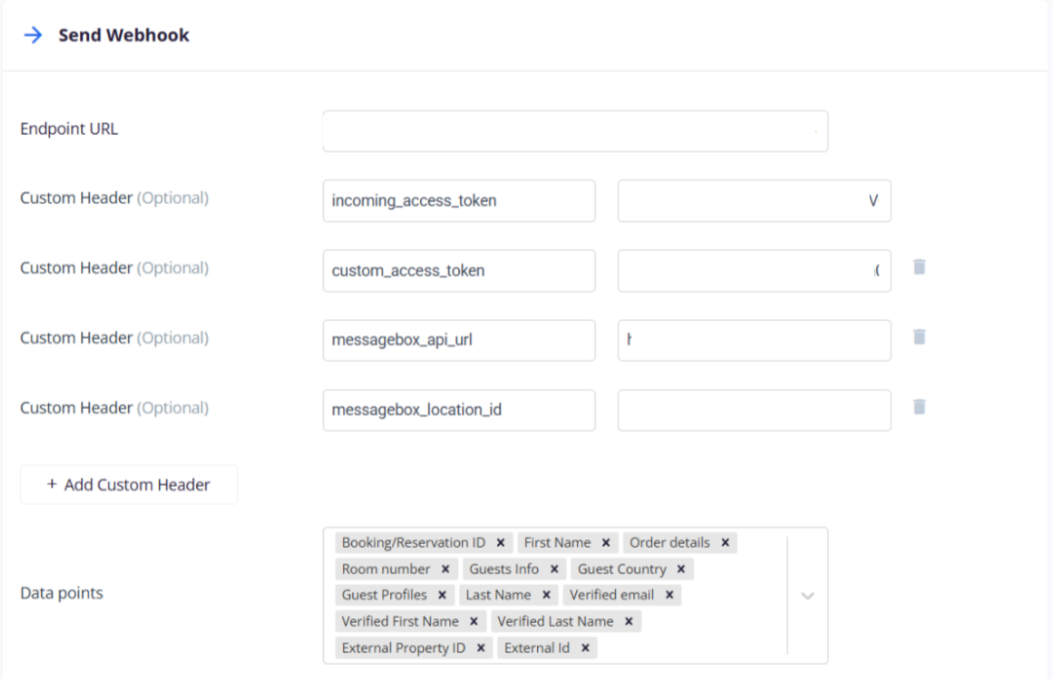Focus the Endpoint URL field

pyautogui.click(x=576, y=131)
